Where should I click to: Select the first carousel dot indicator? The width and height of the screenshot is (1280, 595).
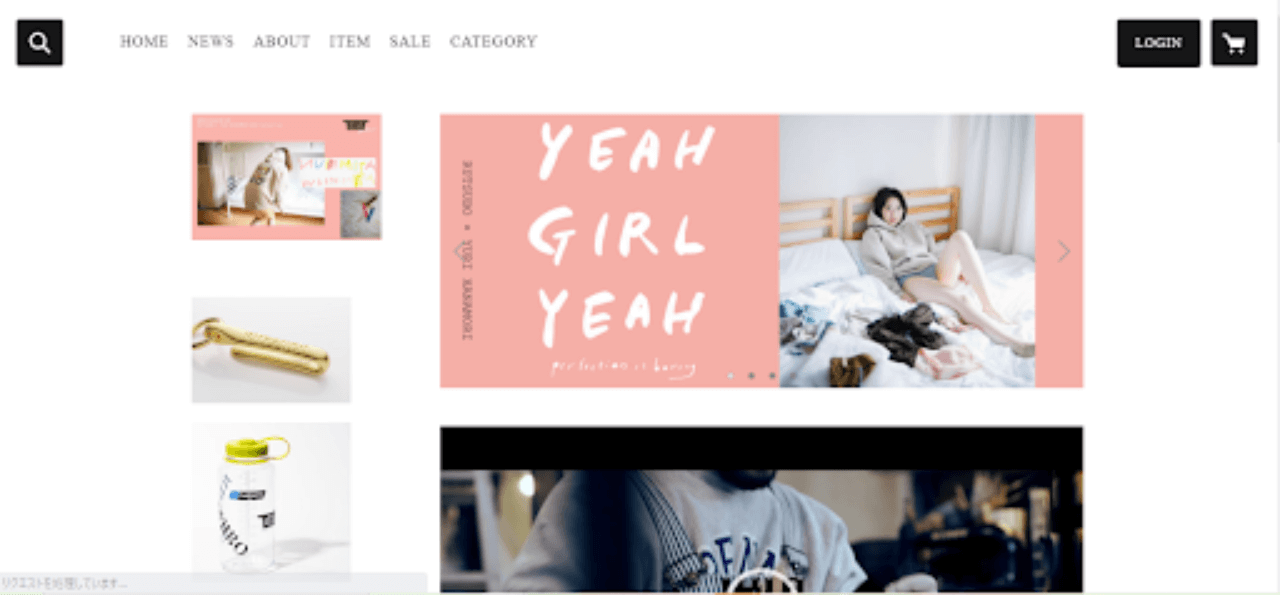730,376
